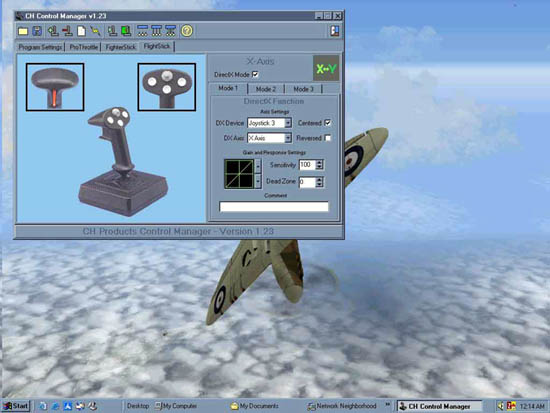Screen dimensions: 550x413
Task: Click the Dead Zone spinner arrows
Action: [319, 182]
